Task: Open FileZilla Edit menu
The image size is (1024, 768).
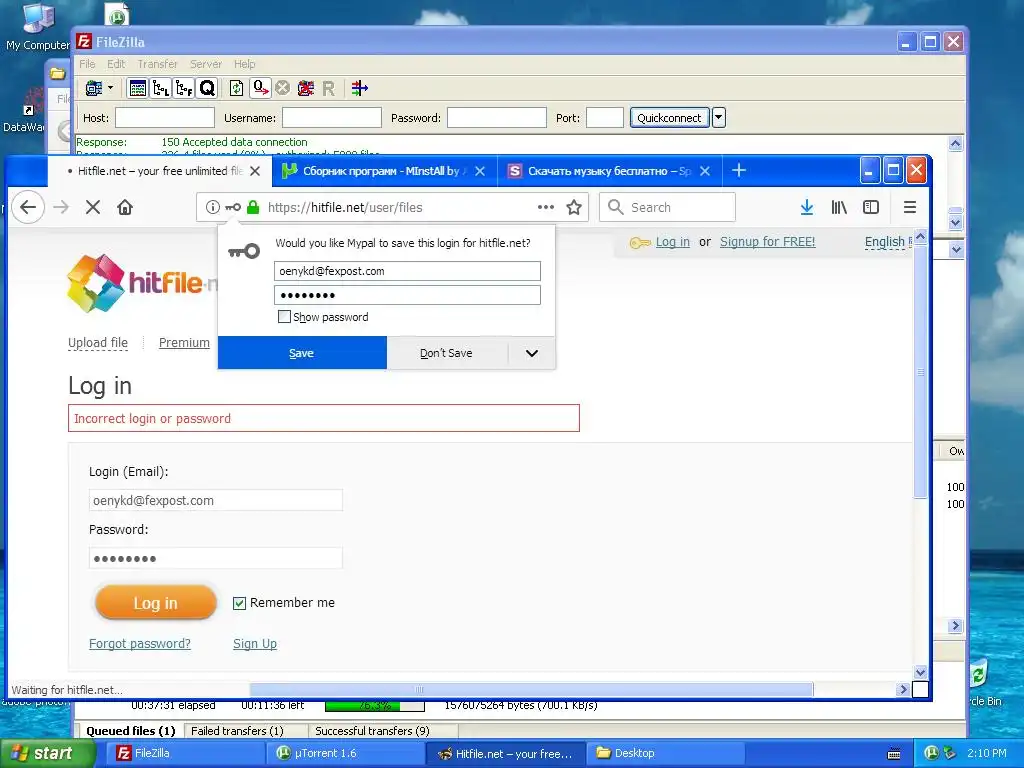Action: coord(116,64)
